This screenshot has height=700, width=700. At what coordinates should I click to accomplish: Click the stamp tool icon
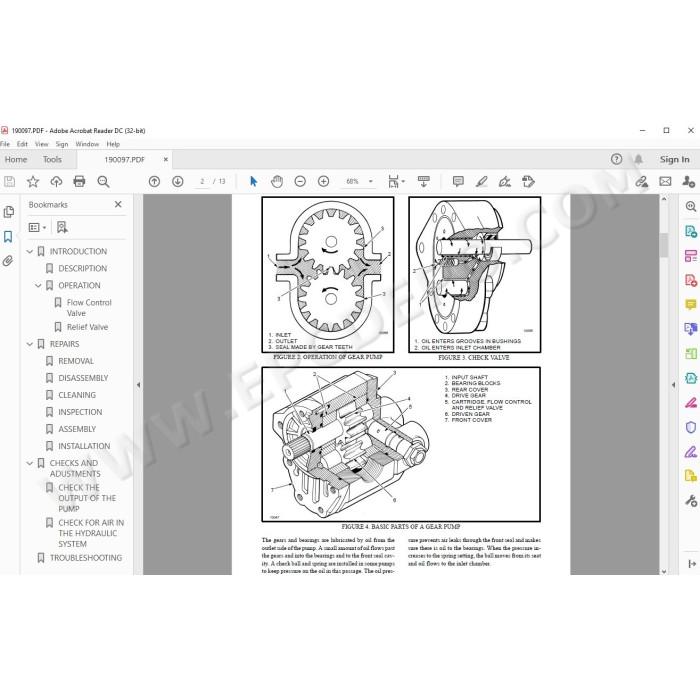(x=528, y=182)
